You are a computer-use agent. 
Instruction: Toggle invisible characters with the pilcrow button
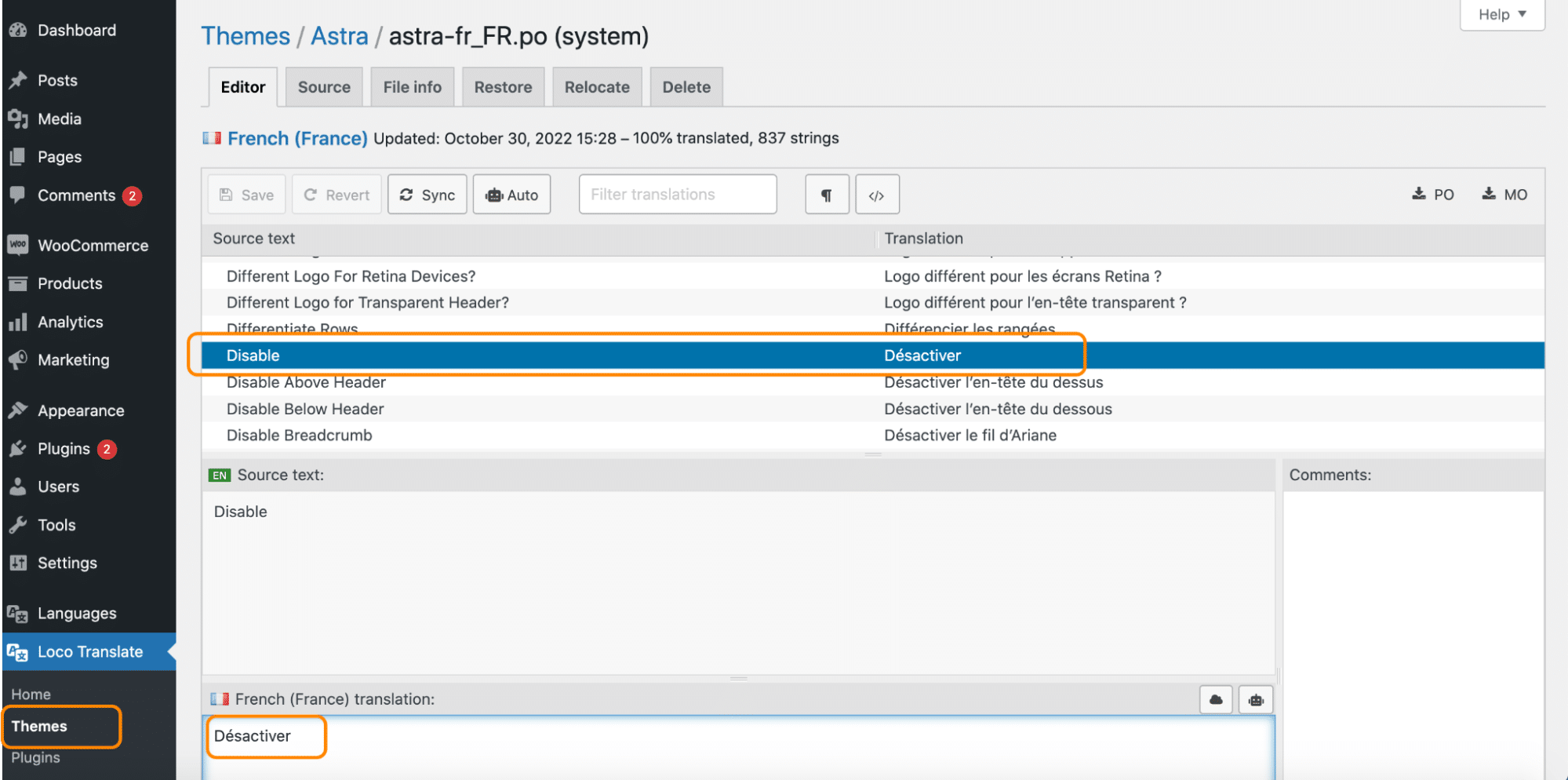pos(827,194)
